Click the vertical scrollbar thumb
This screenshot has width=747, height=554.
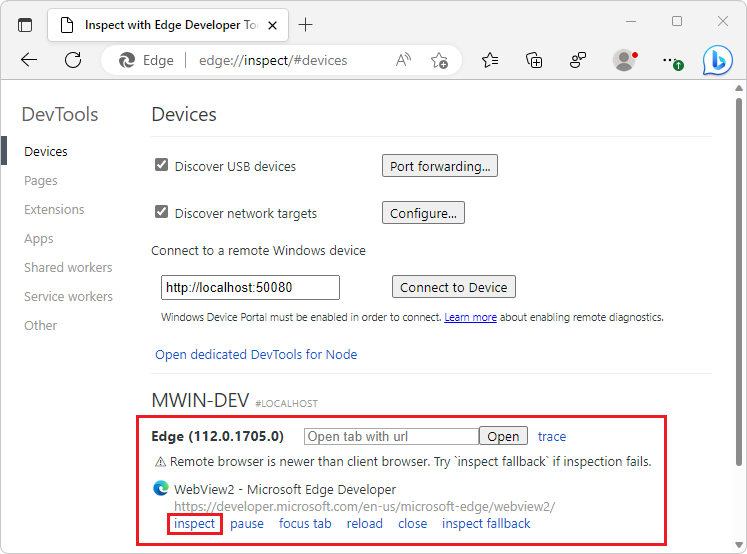point(739,281)
